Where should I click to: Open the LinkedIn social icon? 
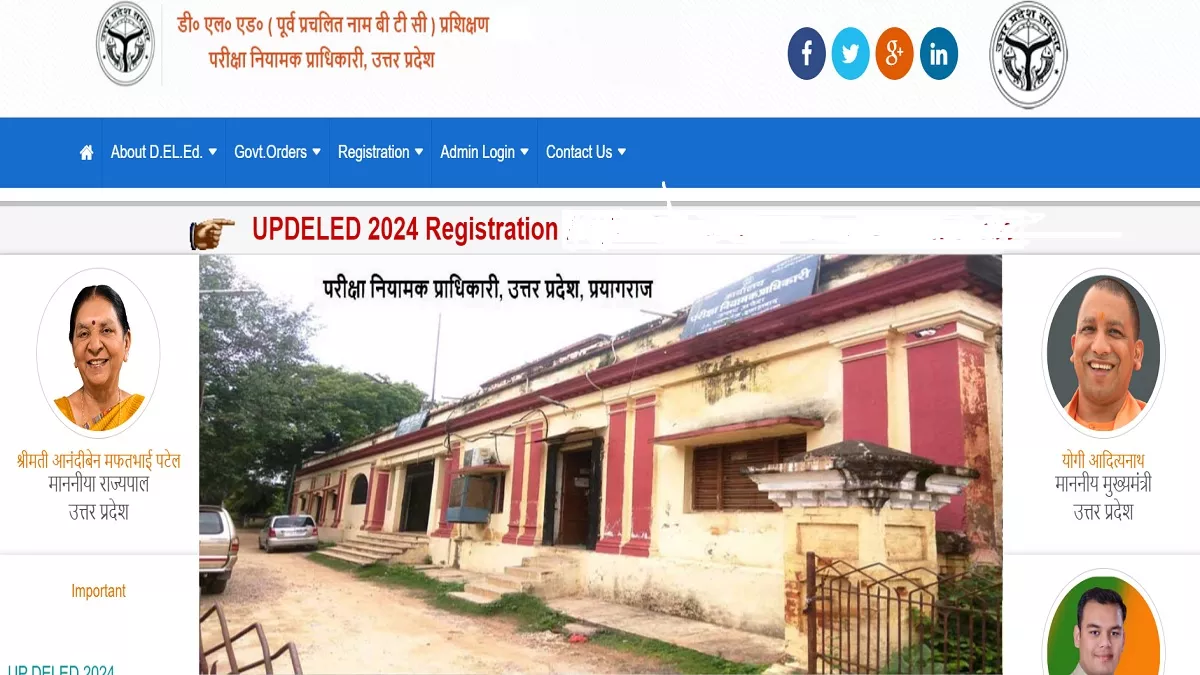pos(939,53)
